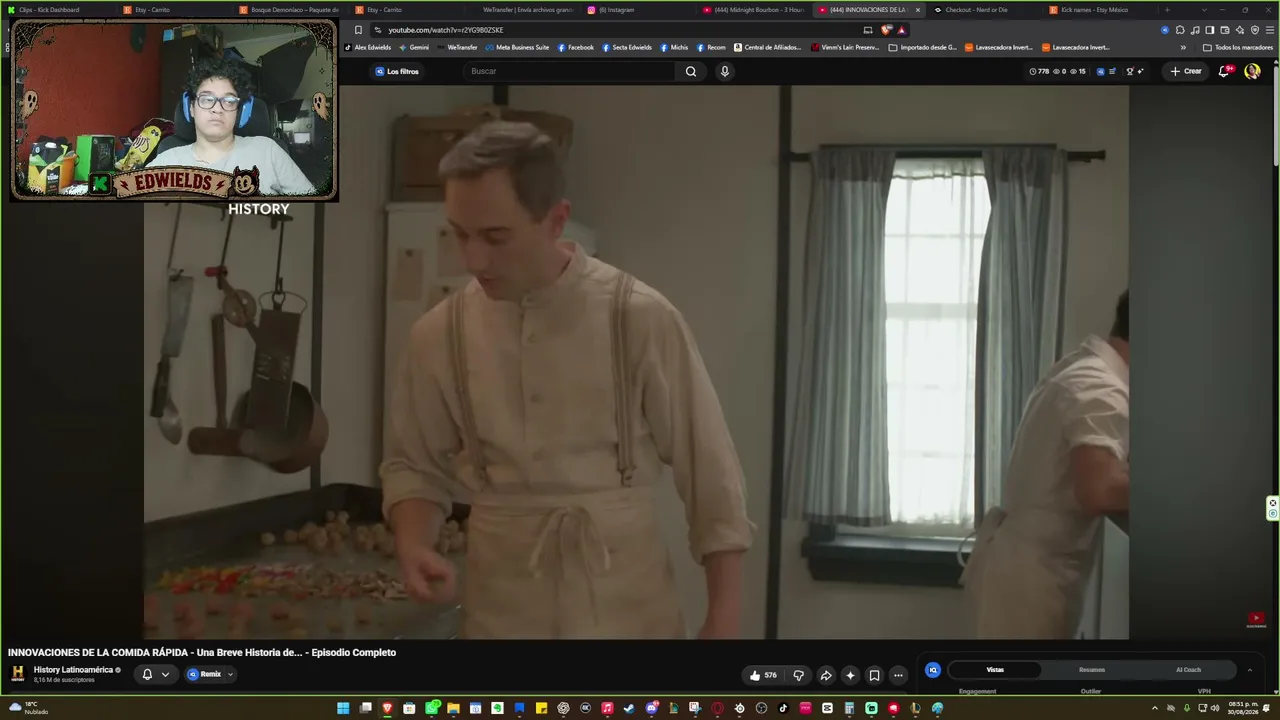Switch to 'Clips - Kick Dashboard' tab
This screenshot has height=720, width=1280.
58,10
